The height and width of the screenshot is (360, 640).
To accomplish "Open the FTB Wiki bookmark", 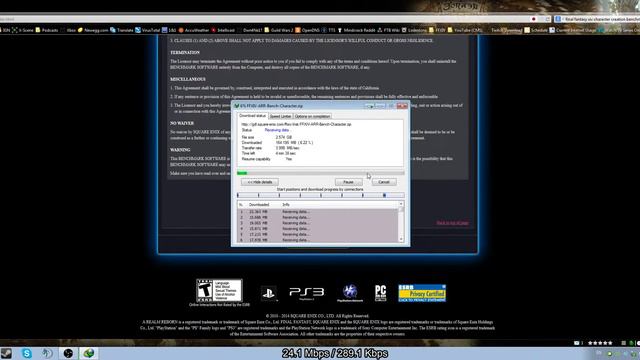I will click(x=388, y=30).
